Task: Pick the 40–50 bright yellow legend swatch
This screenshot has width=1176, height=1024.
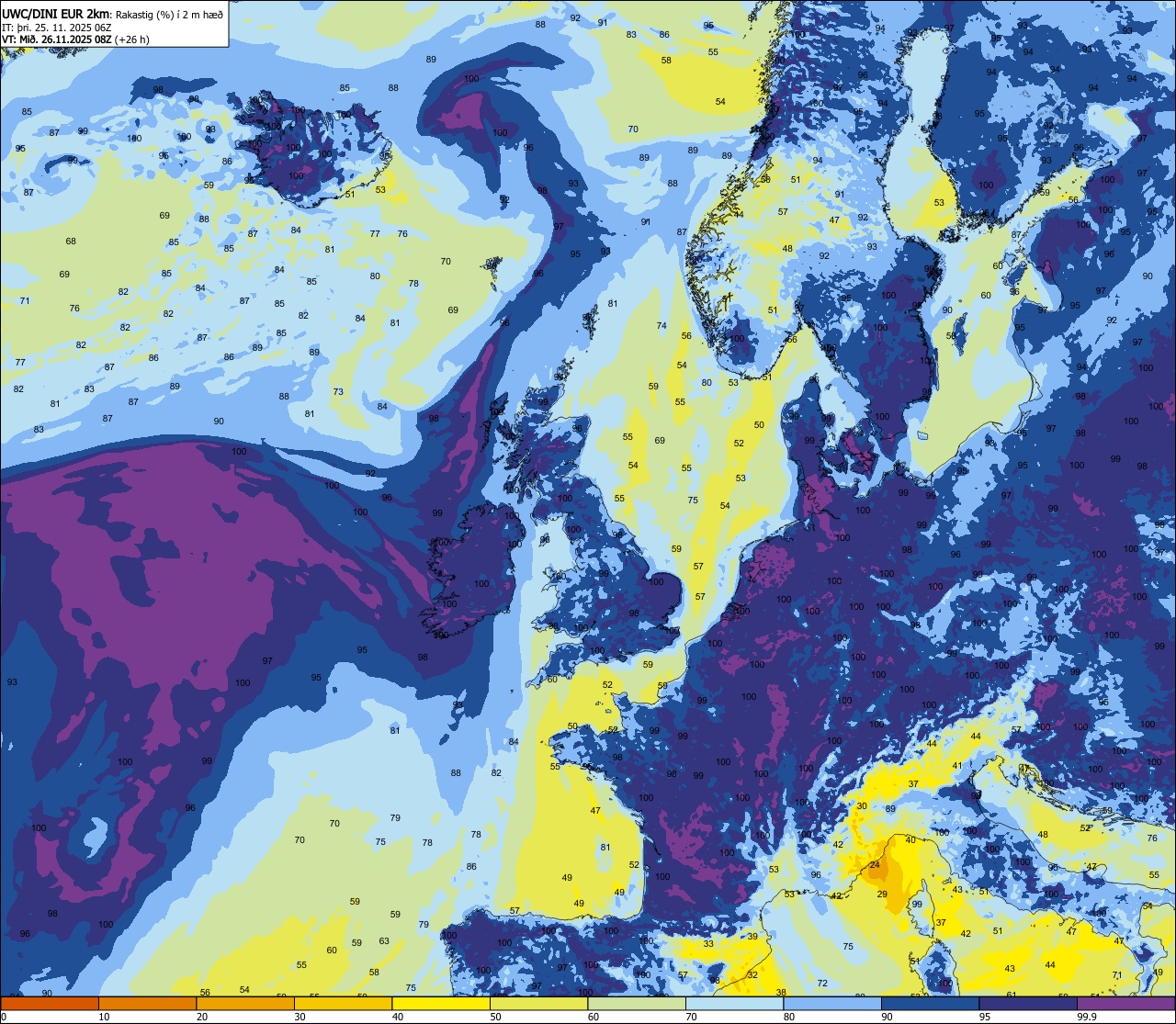Action: pos(441,1003)
